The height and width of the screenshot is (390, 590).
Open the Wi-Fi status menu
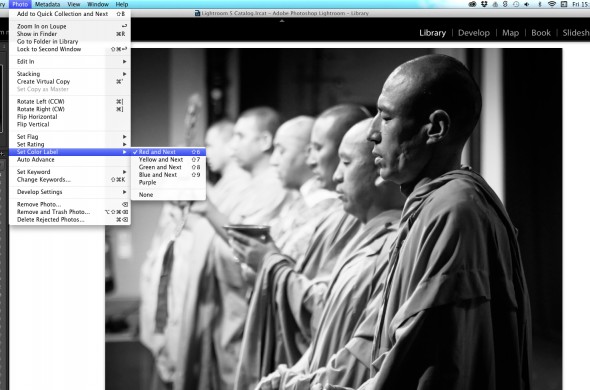(x=552, y=4)
